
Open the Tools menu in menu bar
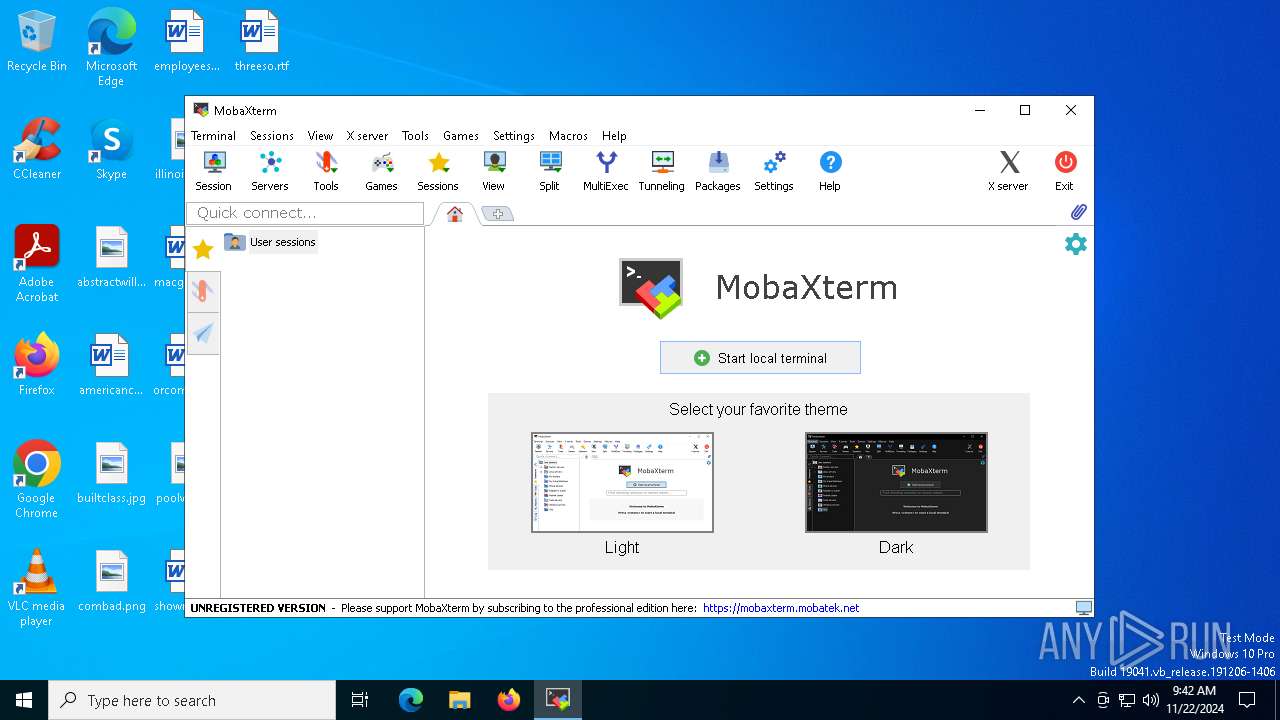(x=415, y=136)
